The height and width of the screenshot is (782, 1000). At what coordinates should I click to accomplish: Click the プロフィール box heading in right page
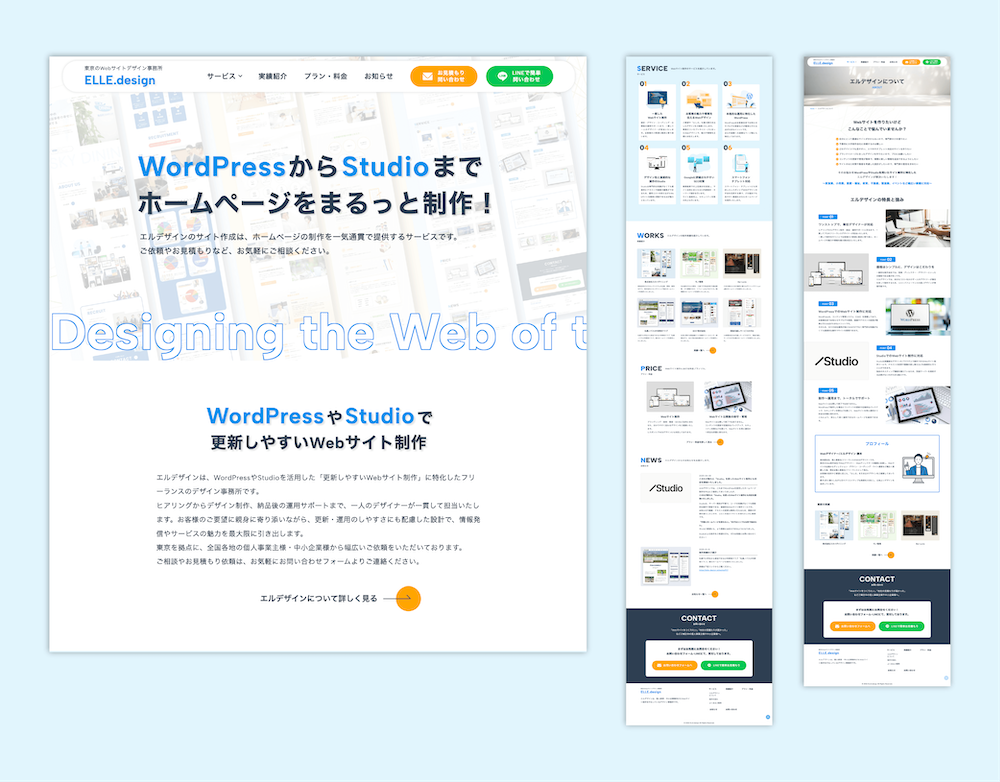pos(877,443)
